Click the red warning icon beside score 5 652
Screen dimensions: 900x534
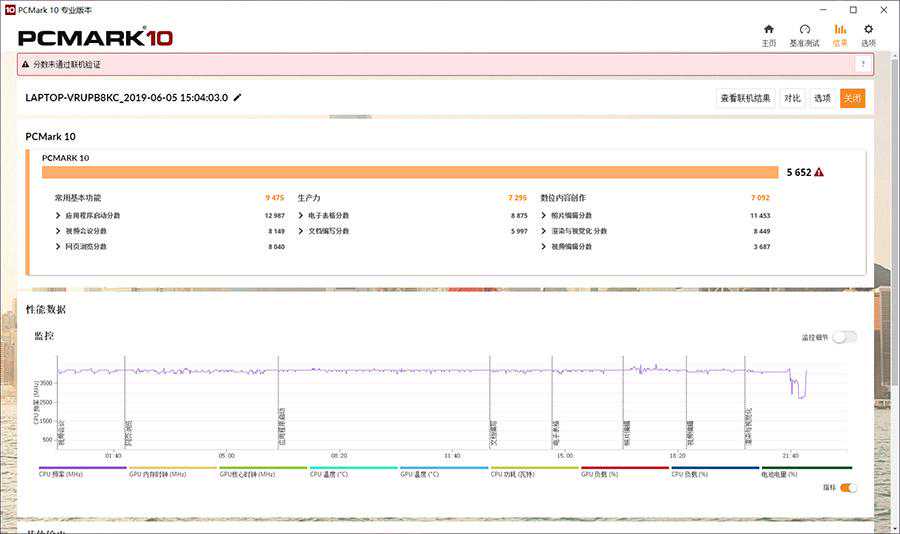pyautogui.click(x=819, y=172)
